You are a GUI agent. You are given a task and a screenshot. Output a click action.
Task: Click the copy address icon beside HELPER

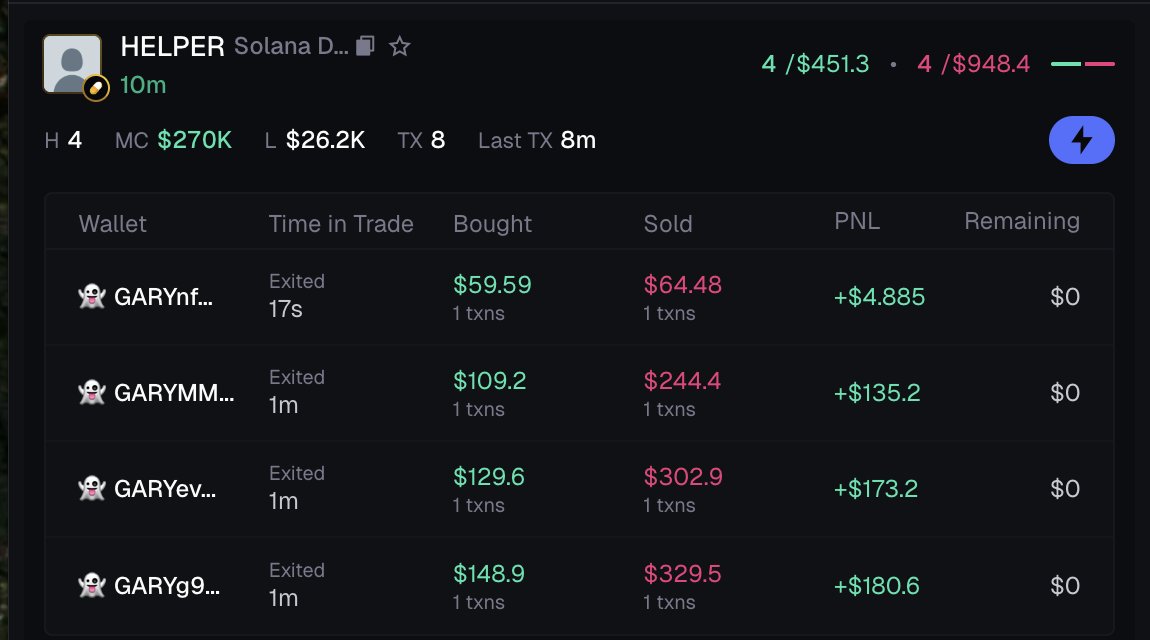pos(366,47)
